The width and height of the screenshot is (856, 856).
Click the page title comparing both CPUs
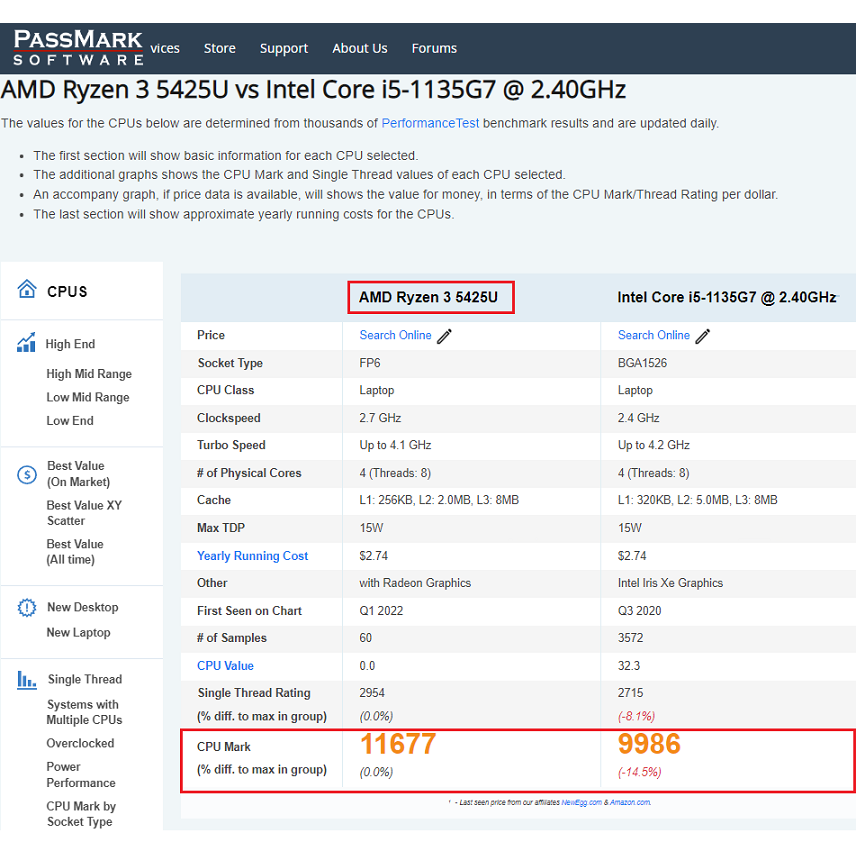click(313, 90)
